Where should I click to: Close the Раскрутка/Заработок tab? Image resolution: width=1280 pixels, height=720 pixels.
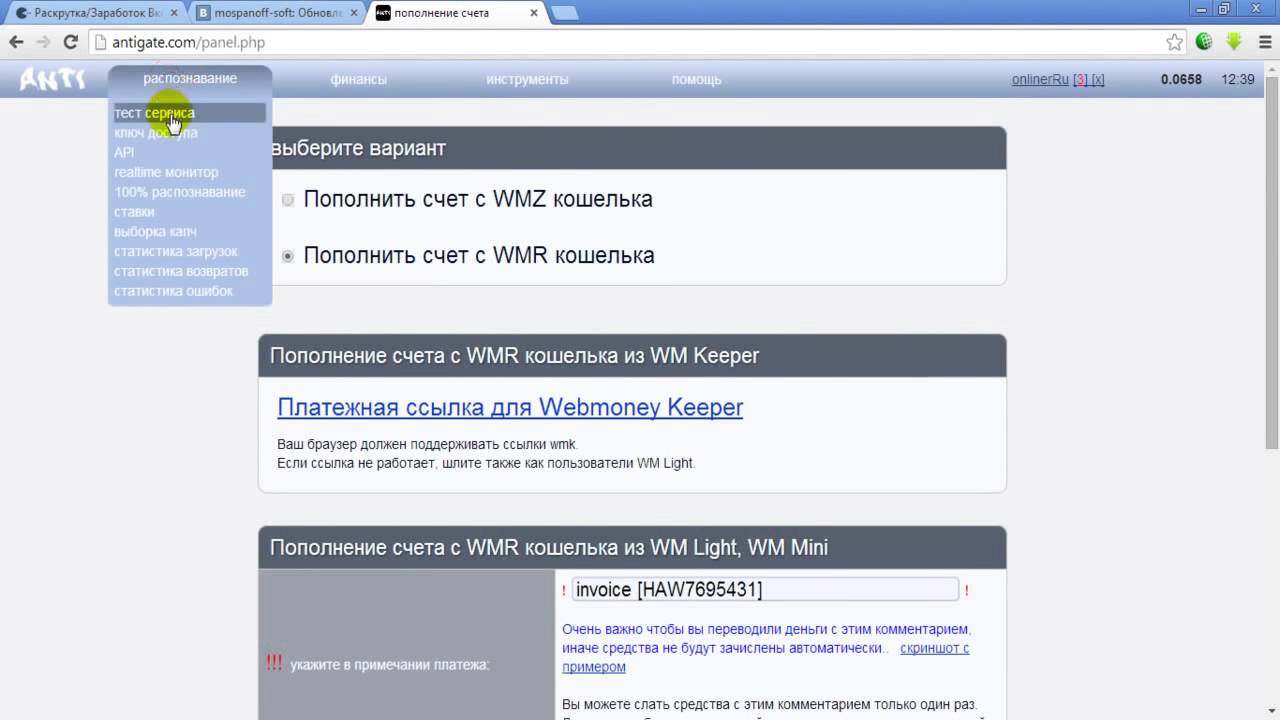[173, 13]
